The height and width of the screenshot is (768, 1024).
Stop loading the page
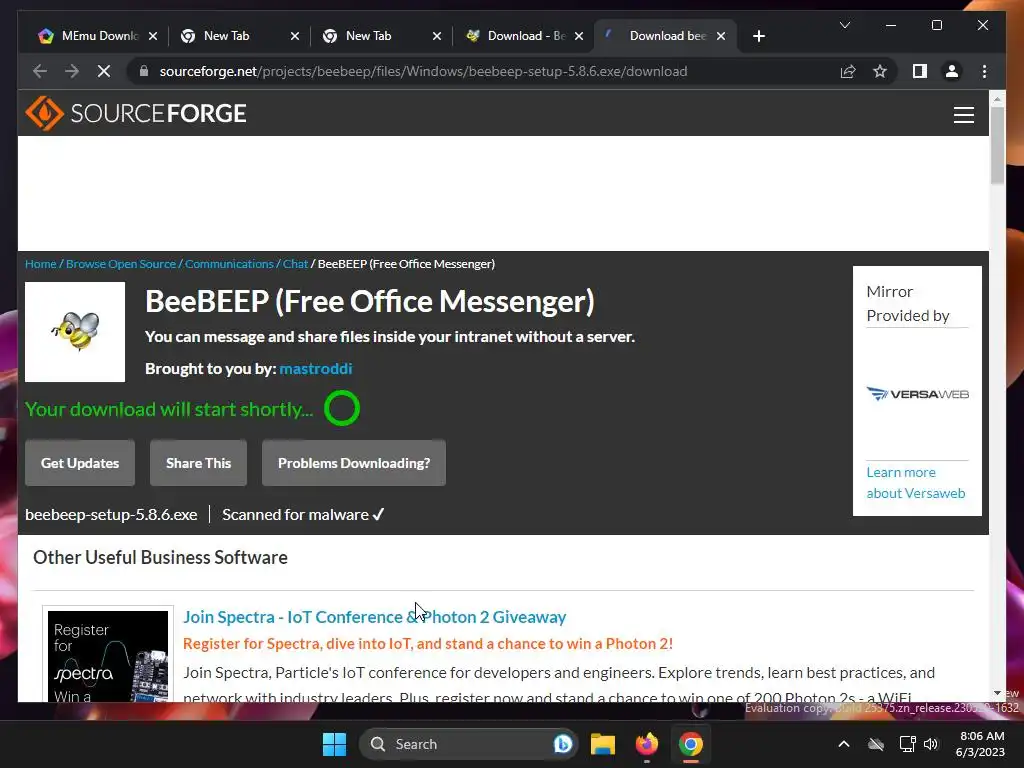pyautogui.click(x=104, y=71)
